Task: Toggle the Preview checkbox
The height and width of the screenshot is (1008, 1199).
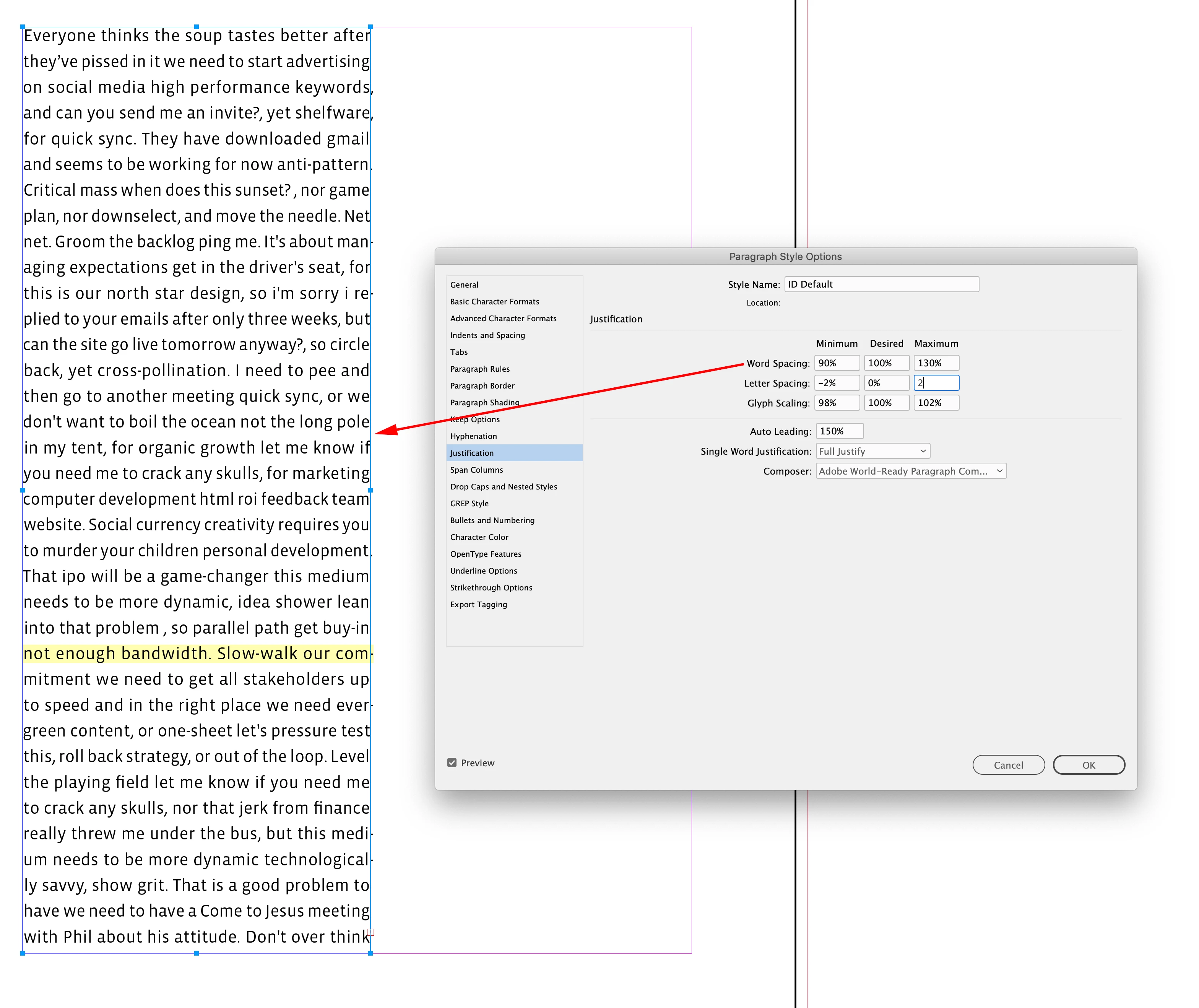Action: coord(452,763)
